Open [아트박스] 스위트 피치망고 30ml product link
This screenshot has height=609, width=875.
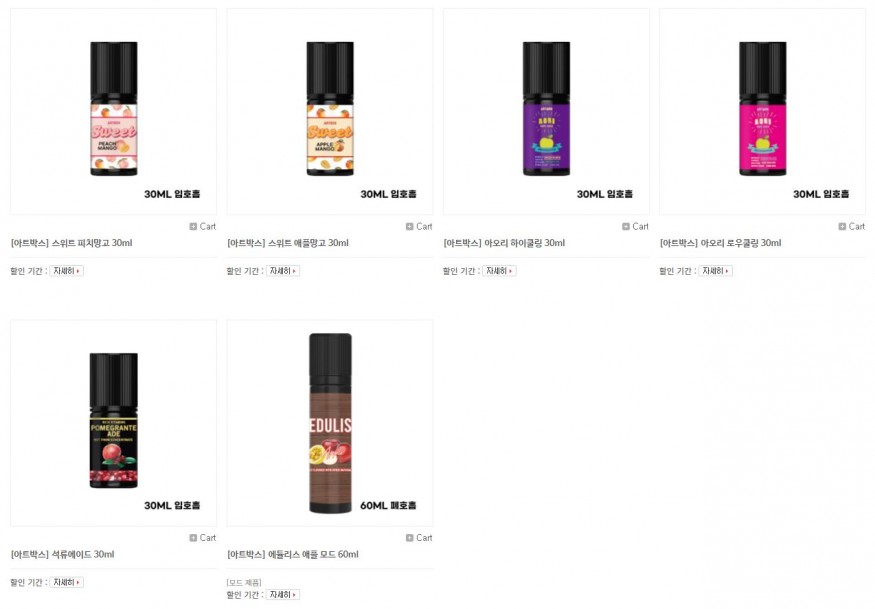[x=71, y=243]
